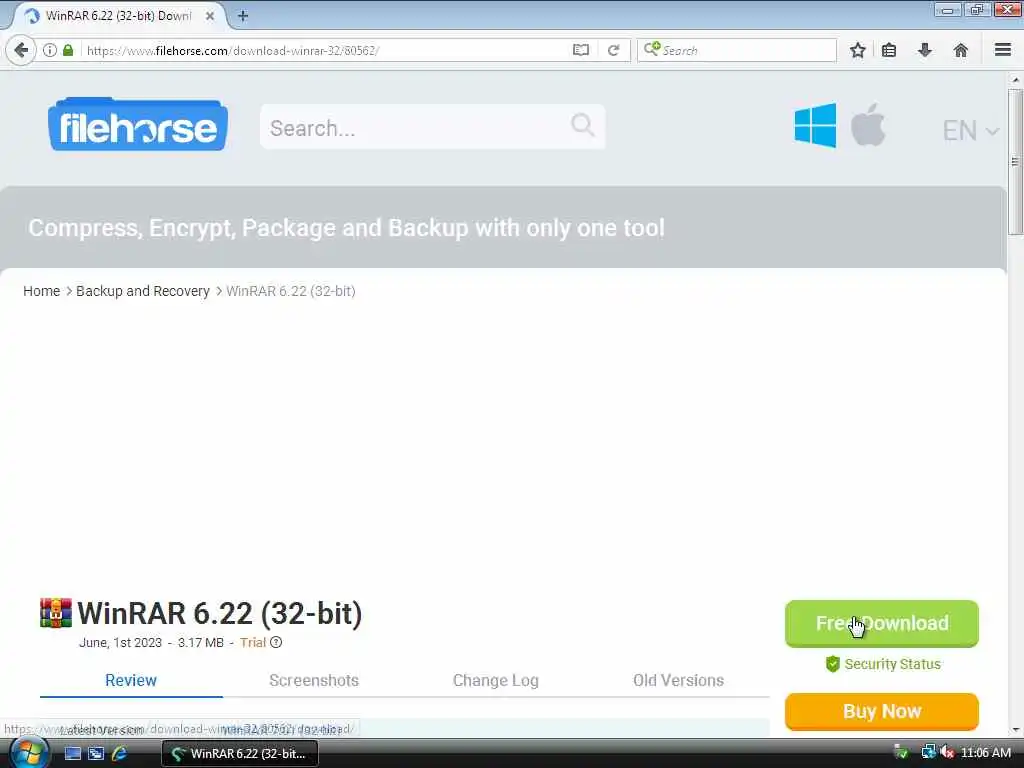Viewport: 1024px width, 768px height.
Task: Click the page scroll up arrow
Action: 1015,80
